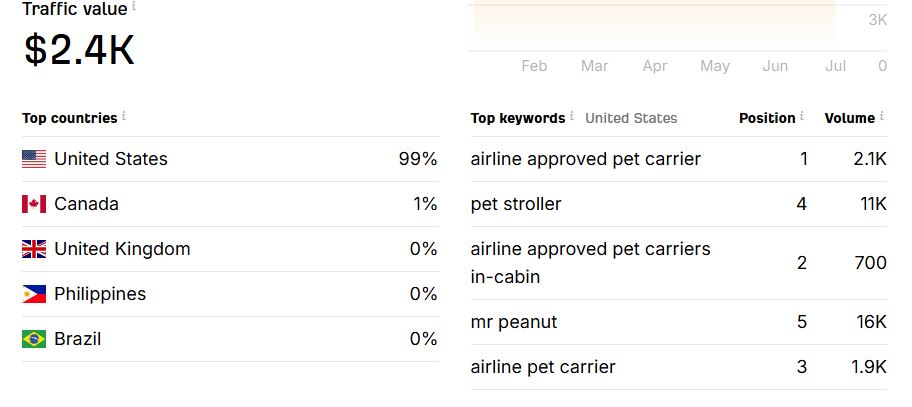
Task: Click the United Kingdom flag icon
Action: point(34,249)
